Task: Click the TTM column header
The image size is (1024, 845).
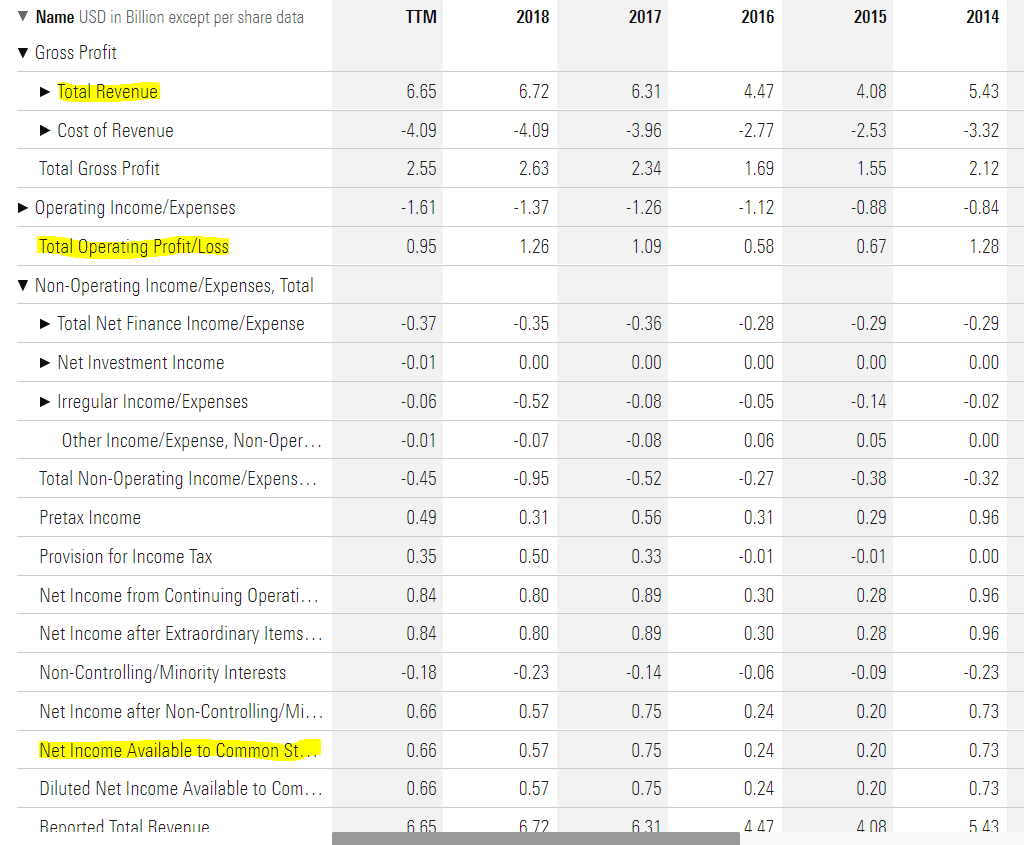Action: pyautogui.click(x=422, y=17)
